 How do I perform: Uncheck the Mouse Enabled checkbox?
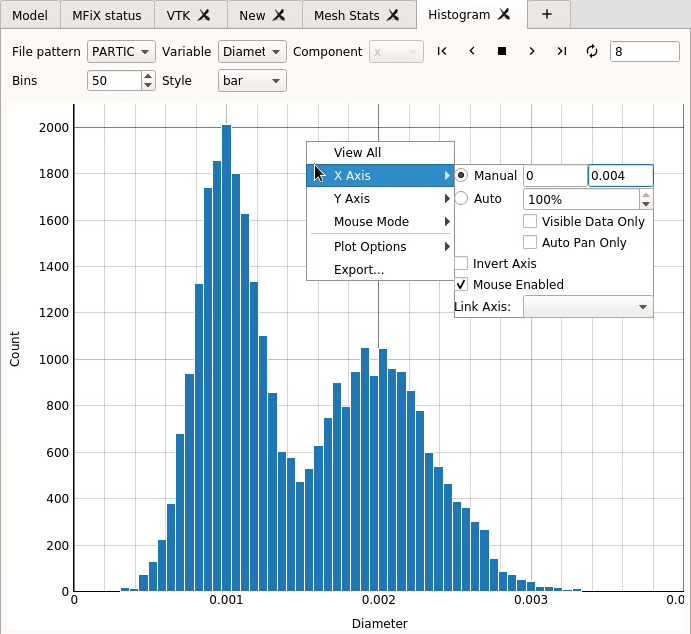click(461, 284)
